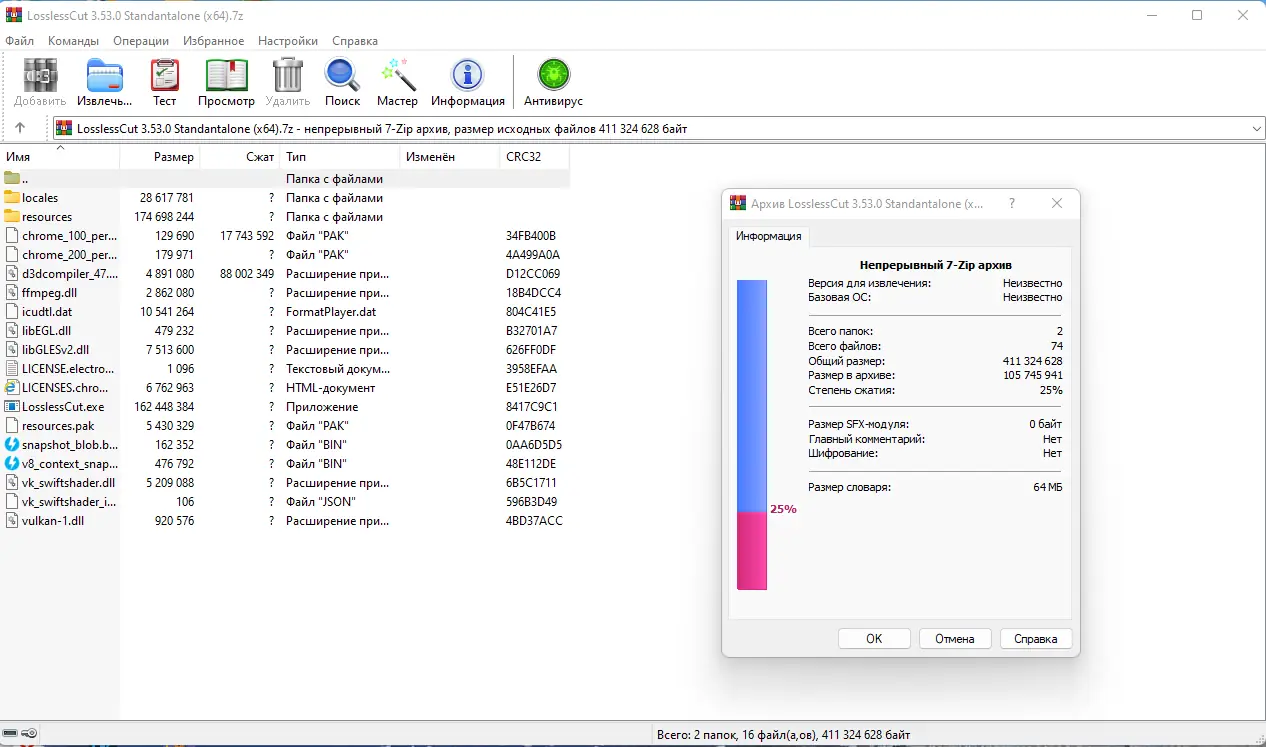The height and width of the screenshot is (747, 1266).
Task: Open Поиск magnifier tool
Action: pyautogui.click(x=342, y=75)
